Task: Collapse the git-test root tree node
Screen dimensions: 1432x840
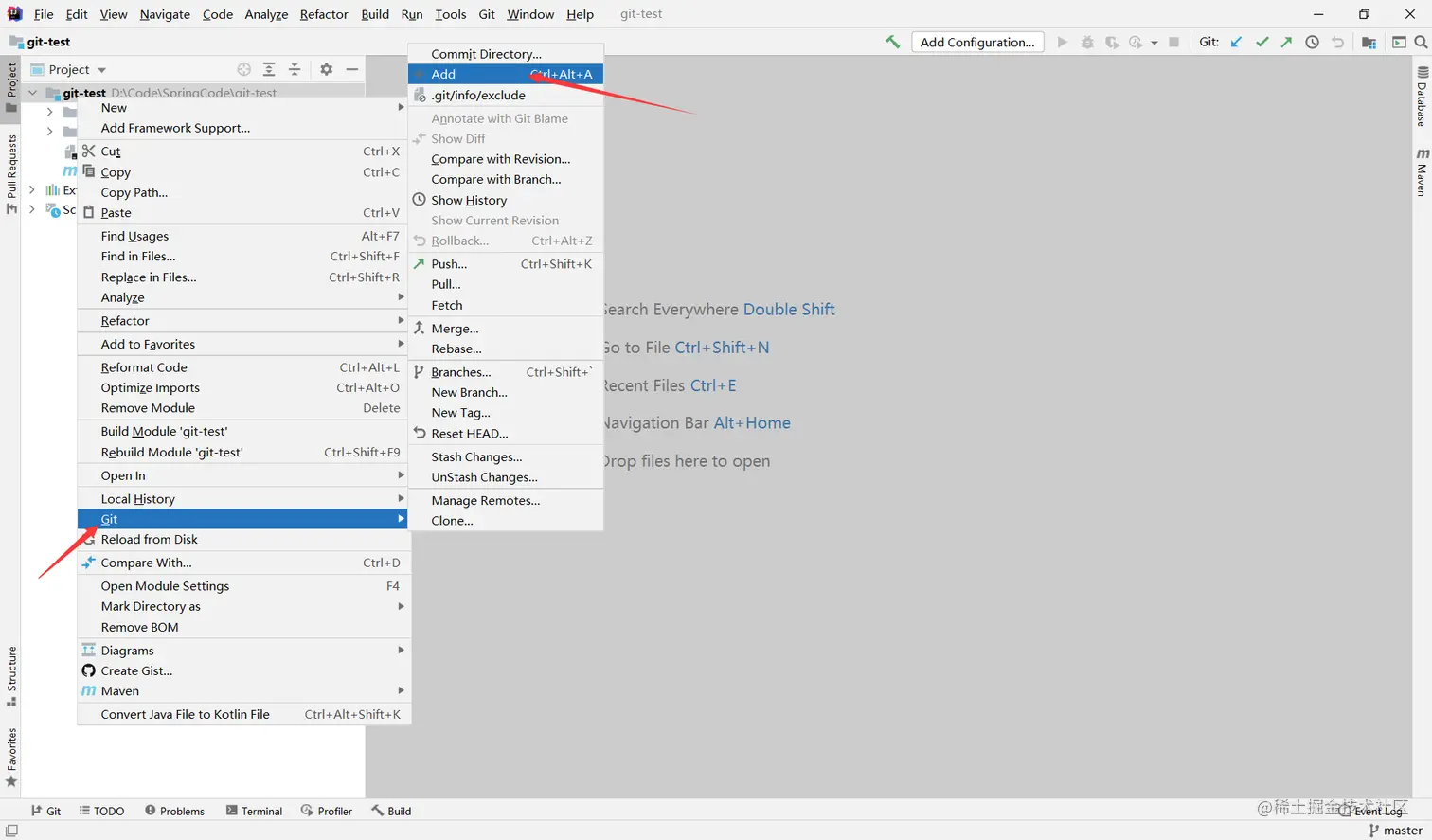Action: [33, 93]
